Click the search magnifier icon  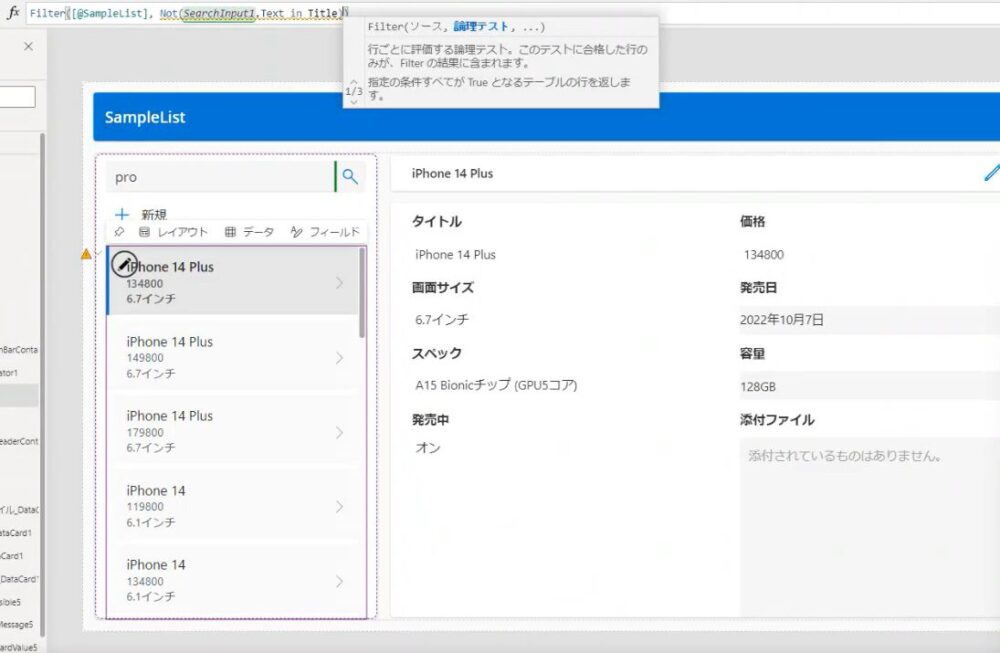349,176
